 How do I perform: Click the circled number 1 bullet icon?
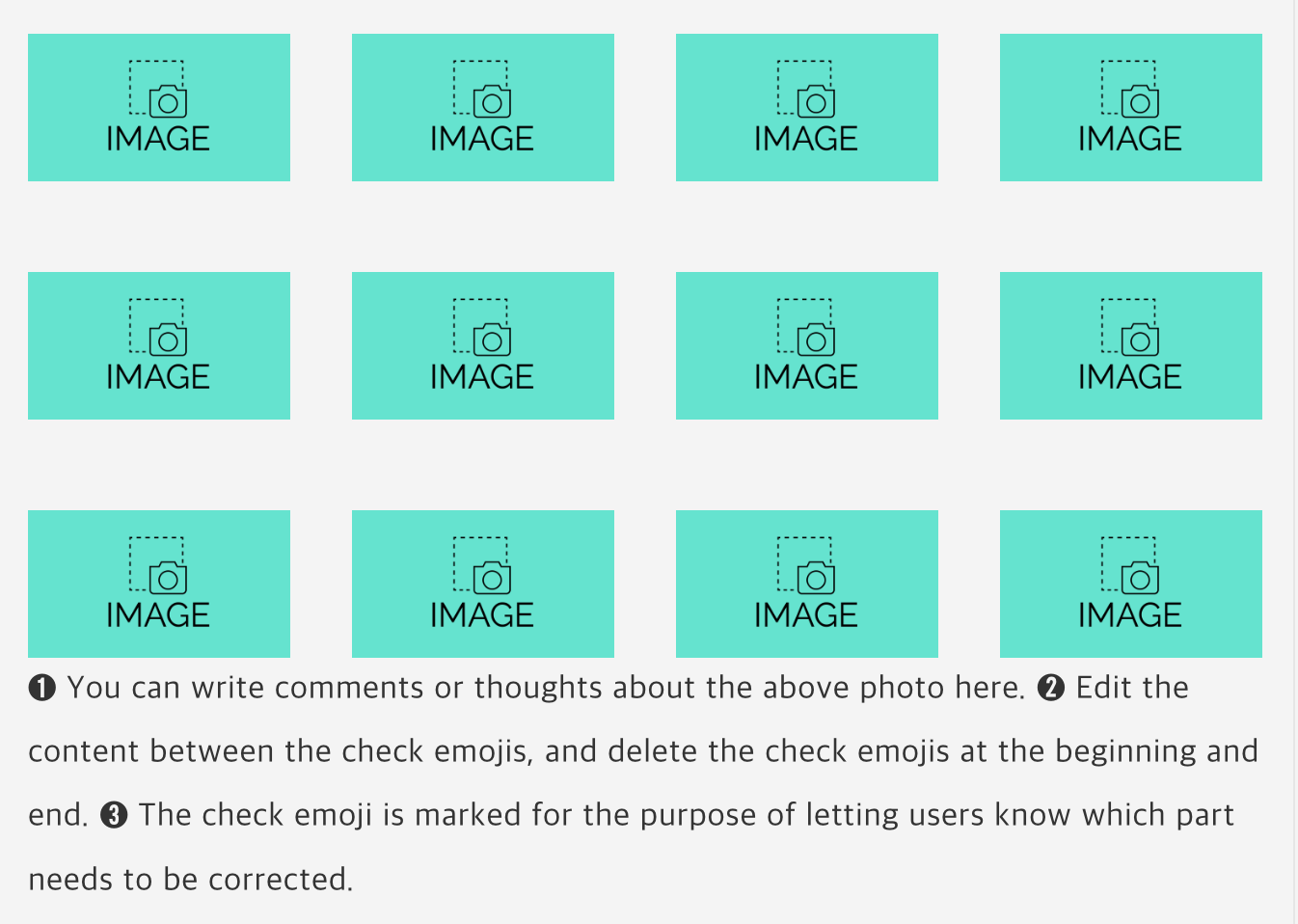[42, 689]
